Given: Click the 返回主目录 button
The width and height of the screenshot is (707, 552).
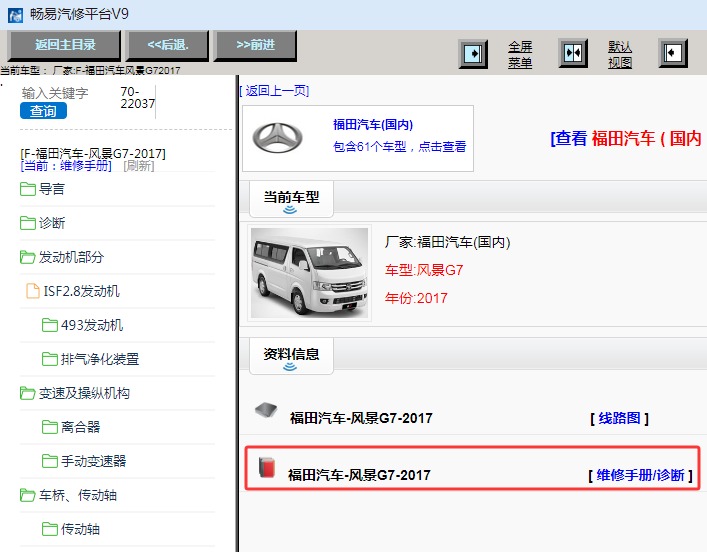Looking at the screenshot, I should coord(64,45).
